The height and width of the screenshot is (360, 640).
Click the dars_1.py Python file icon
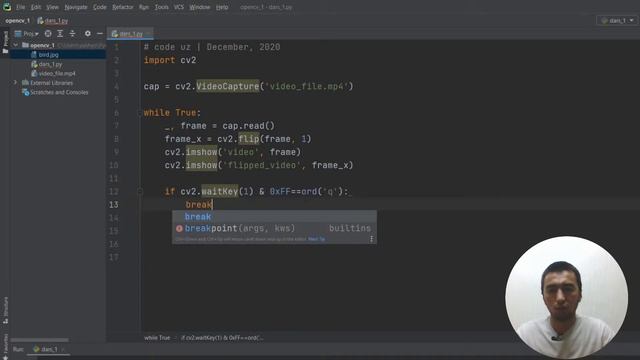pyautogui.click(x=34, y=64)
